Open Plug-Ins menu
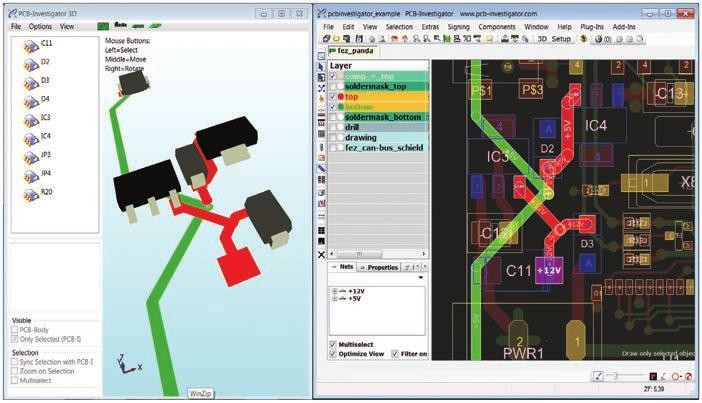The width and height of the screenshot is (702, 403). (x=592, y=27)
